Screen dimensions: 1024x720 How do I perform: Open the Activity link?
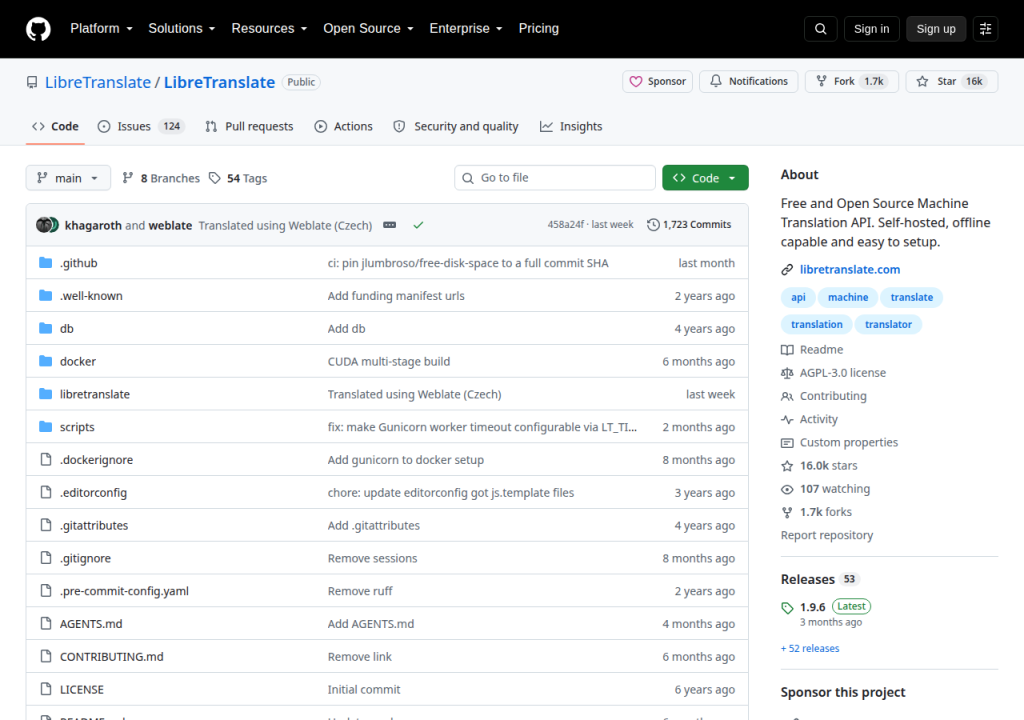(809, 419)
